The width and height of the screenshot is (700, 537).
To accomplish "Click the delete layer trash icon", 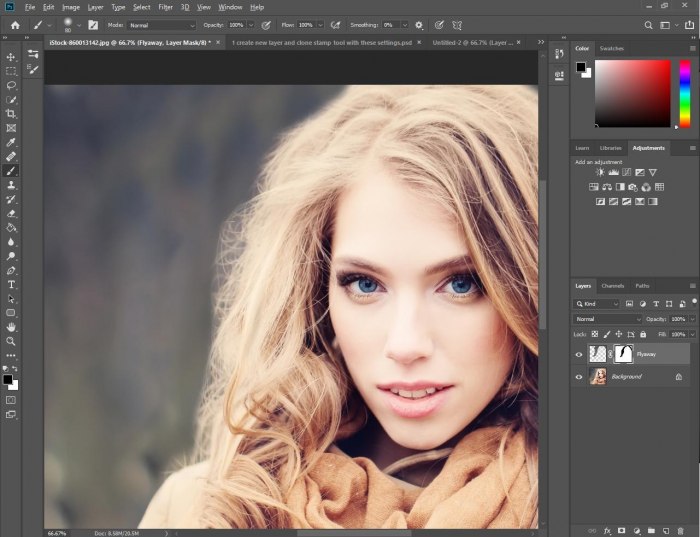I will 680,530.
